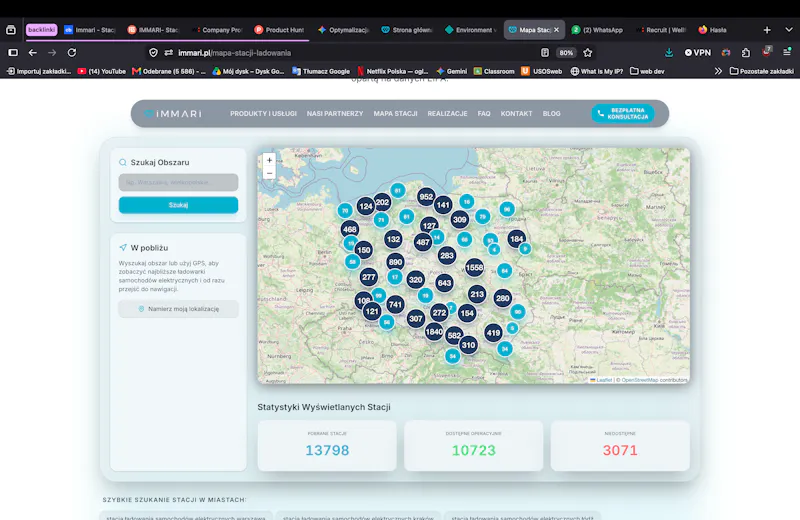Focus the Szukaj Obszaru search field
Screen dimensions: 800x520
[179, 182]
